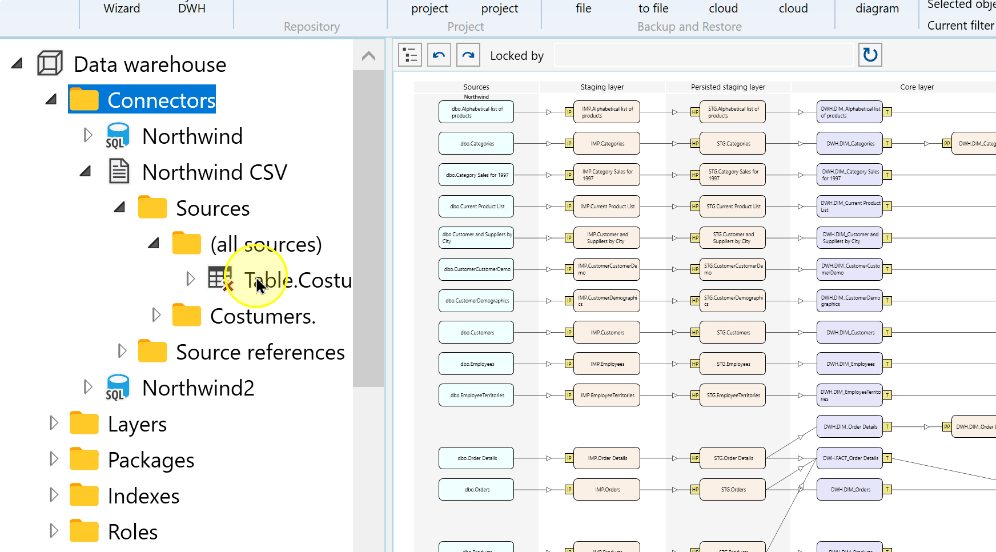The width and height of the screenshot is (996, 552).
Task: Click the Source references folder icon
Action: tap(152, 351)
